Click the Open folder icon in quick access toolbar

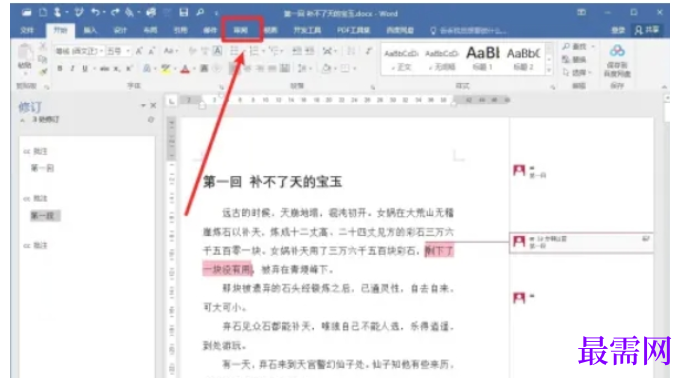[26, 13]
